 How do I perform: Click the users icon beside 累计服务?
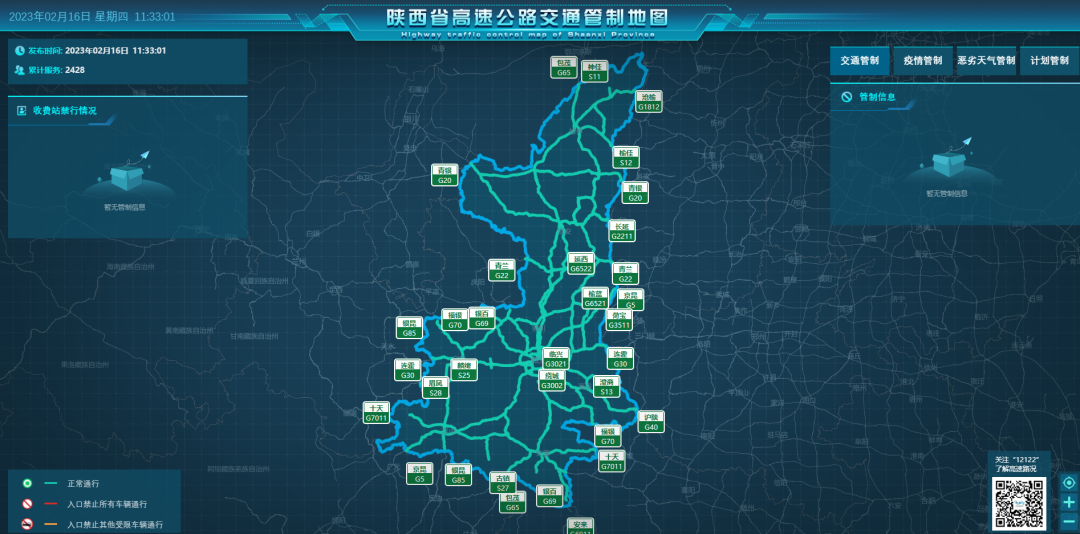tap(20, 70)
